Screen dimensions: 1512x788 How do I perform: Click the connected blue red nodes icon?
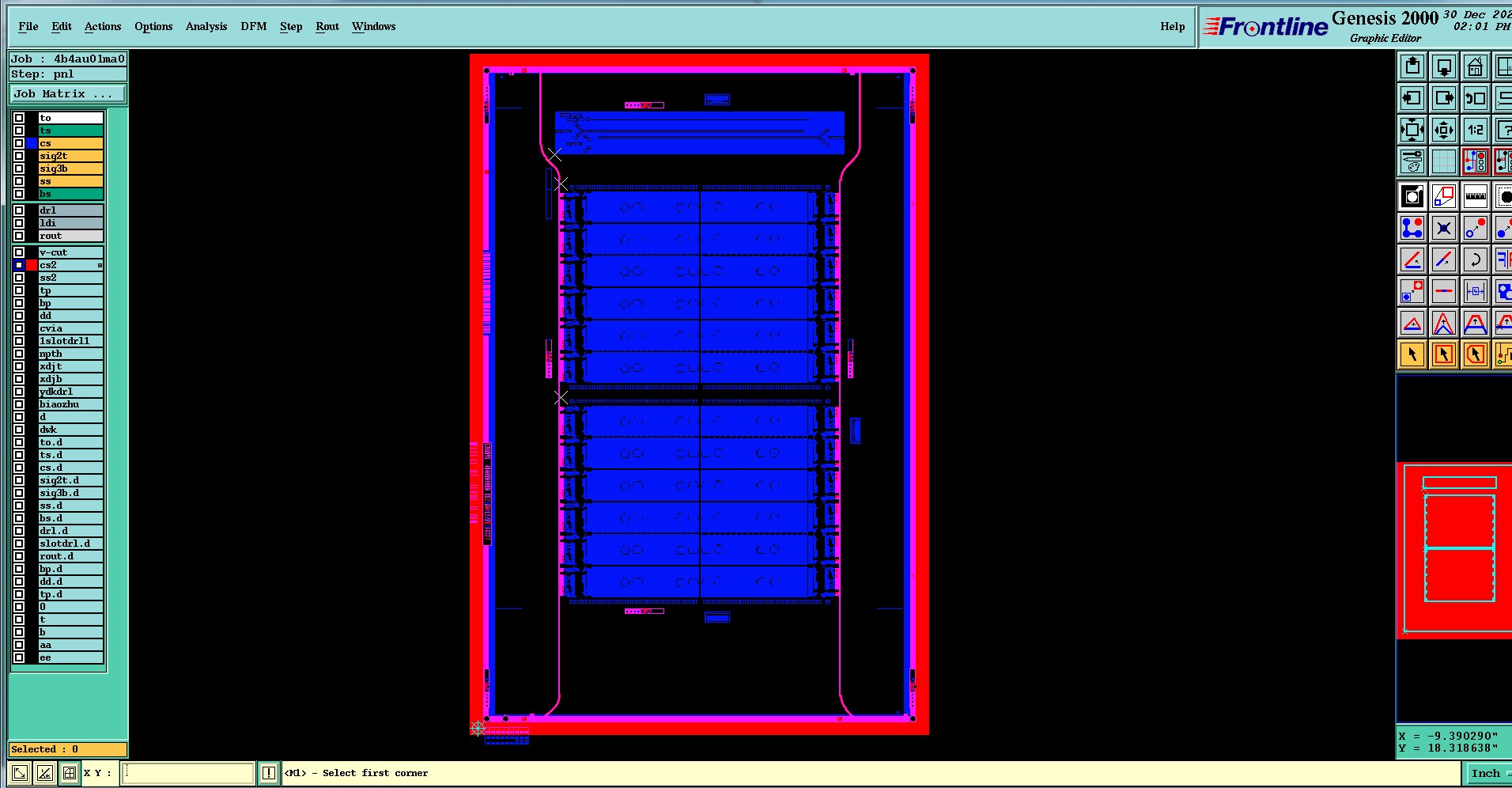1412,228
